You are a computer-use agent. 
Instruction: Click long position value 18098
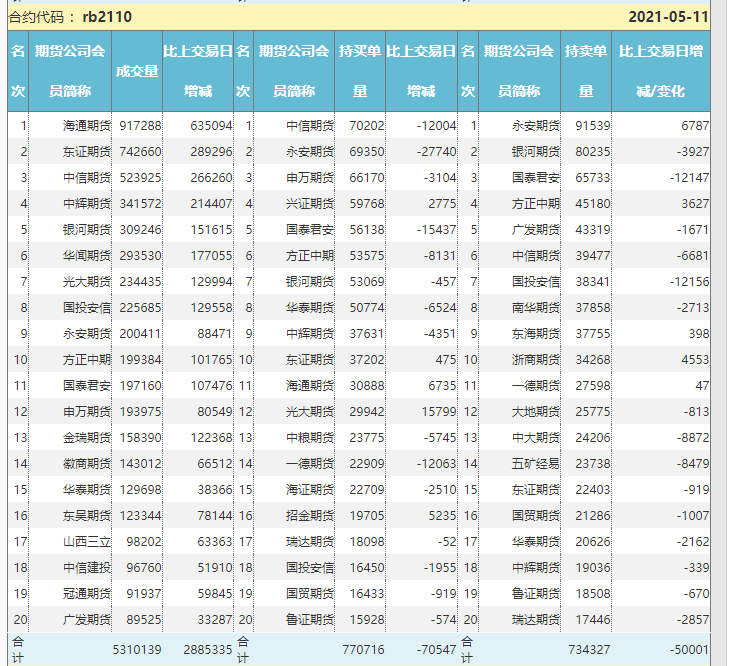[367, 542]
